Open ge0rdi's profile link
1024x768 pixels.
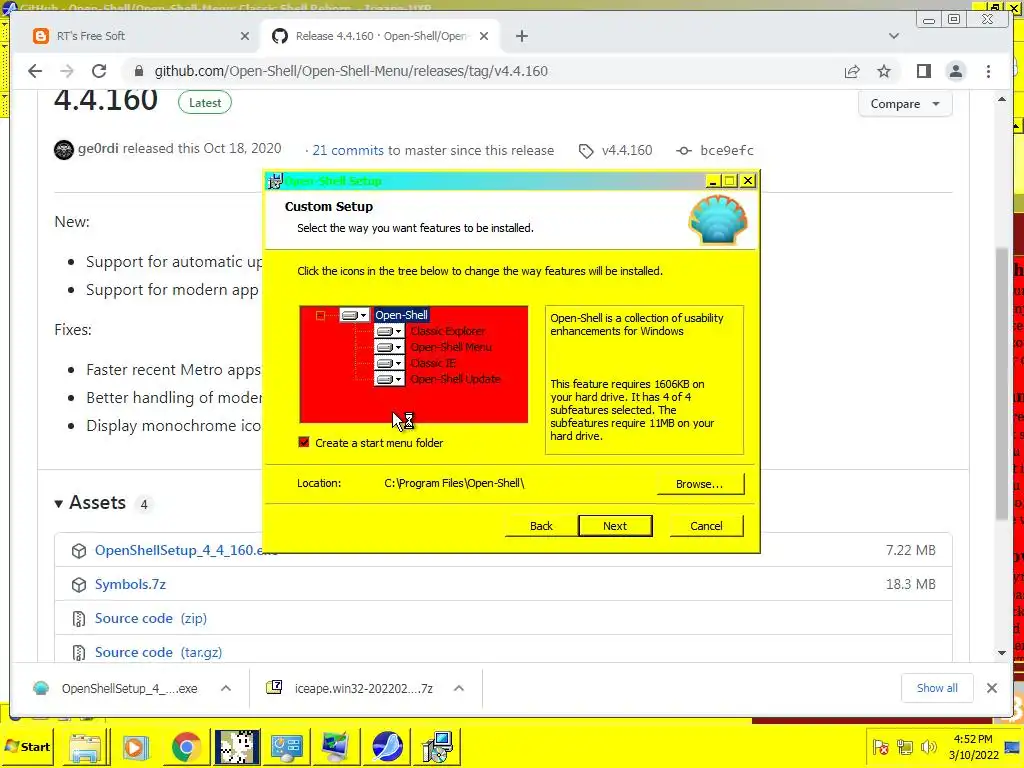pos(98,149)
